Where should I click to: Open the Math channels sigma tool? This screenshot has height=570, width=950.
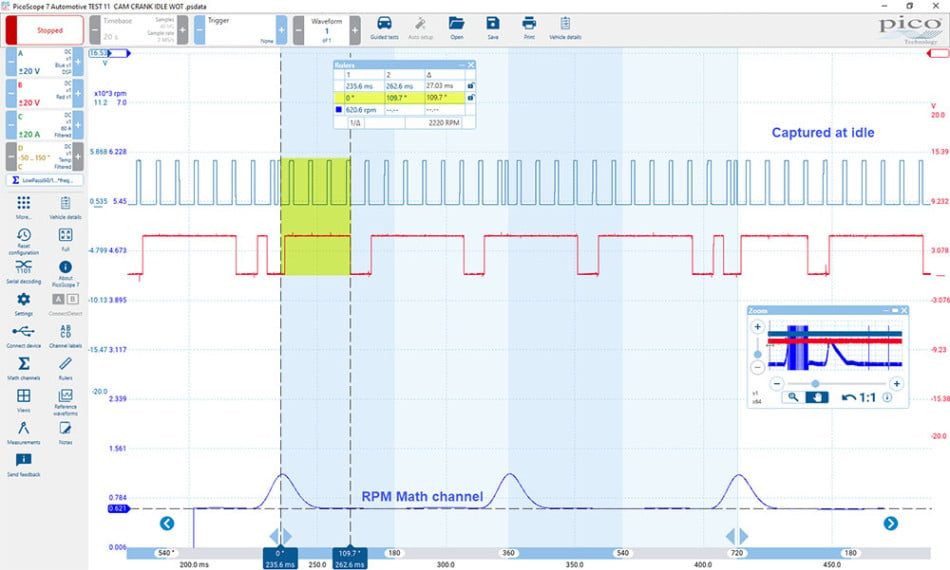pos(24,367)
